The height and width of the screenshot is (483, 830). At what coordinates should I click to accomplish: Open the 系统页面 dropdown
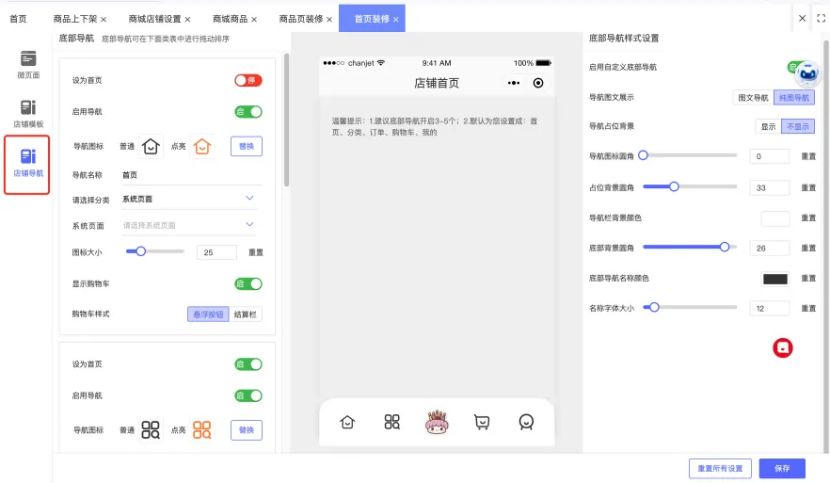tap(189, 225)
